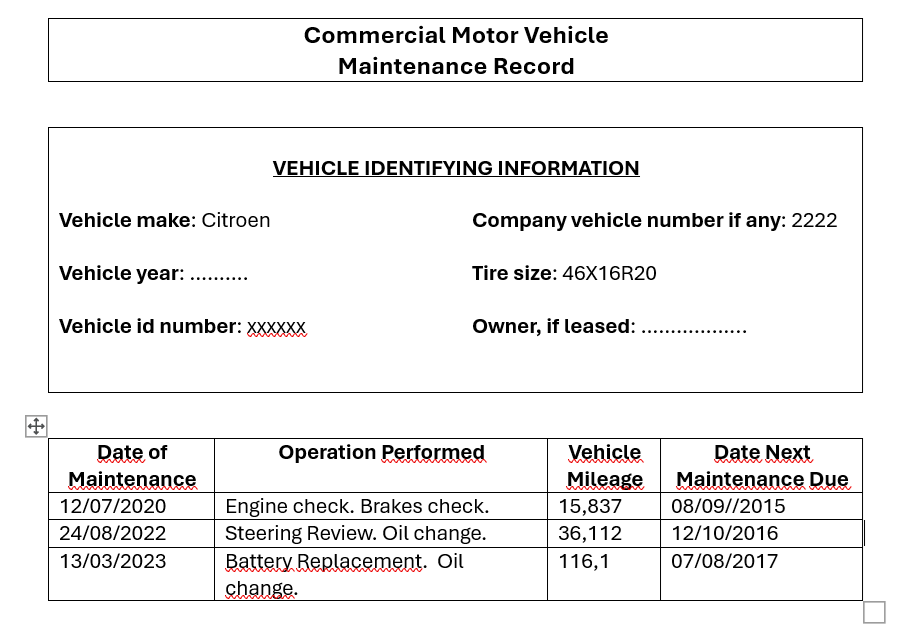Click the mileage cell showing '116,1'
This screenshot has width=904, height=636.
click(584, 561)
